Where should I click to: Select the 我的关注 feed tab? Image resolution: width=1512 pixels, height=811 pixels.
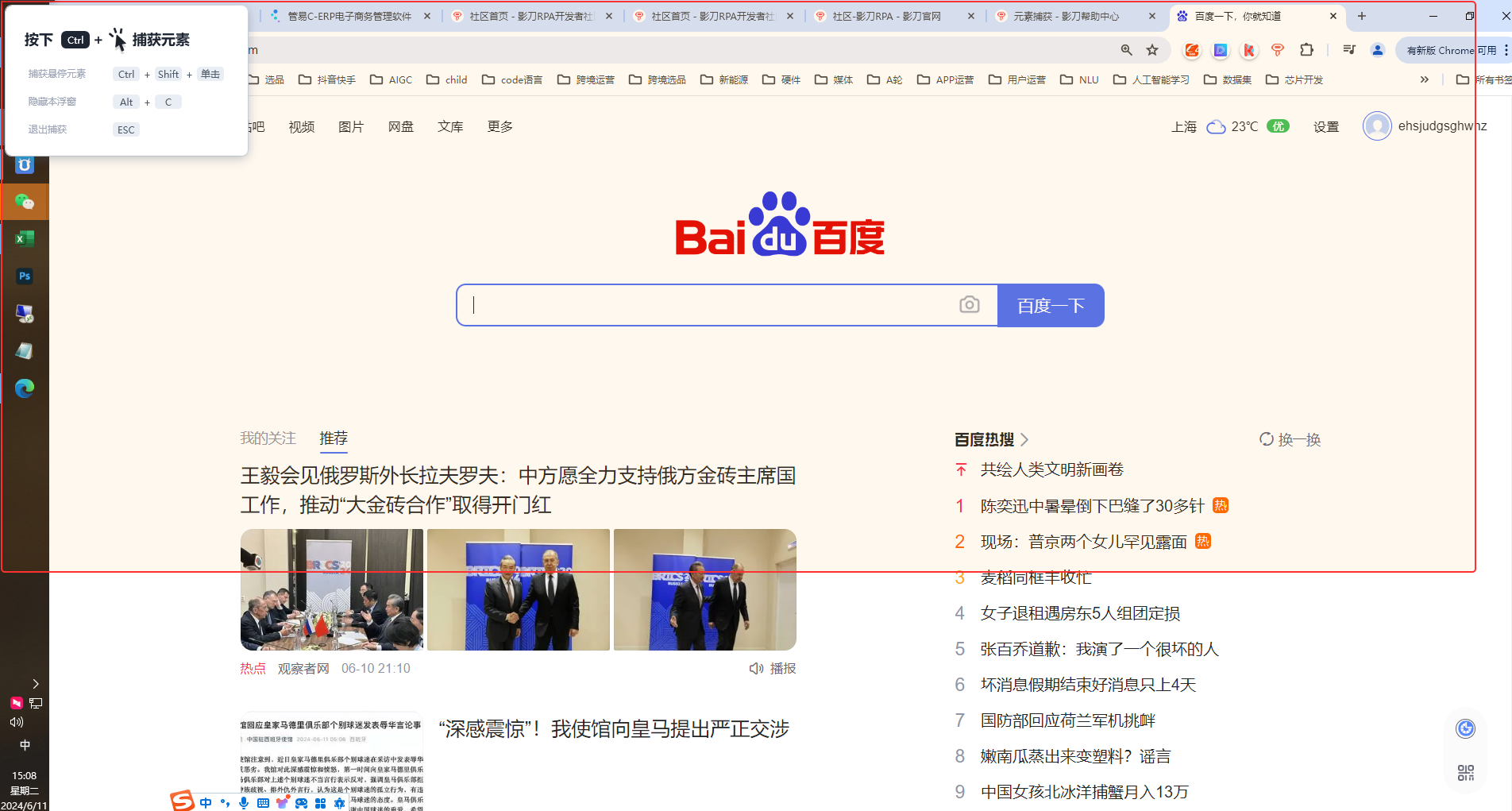(268, 438)
